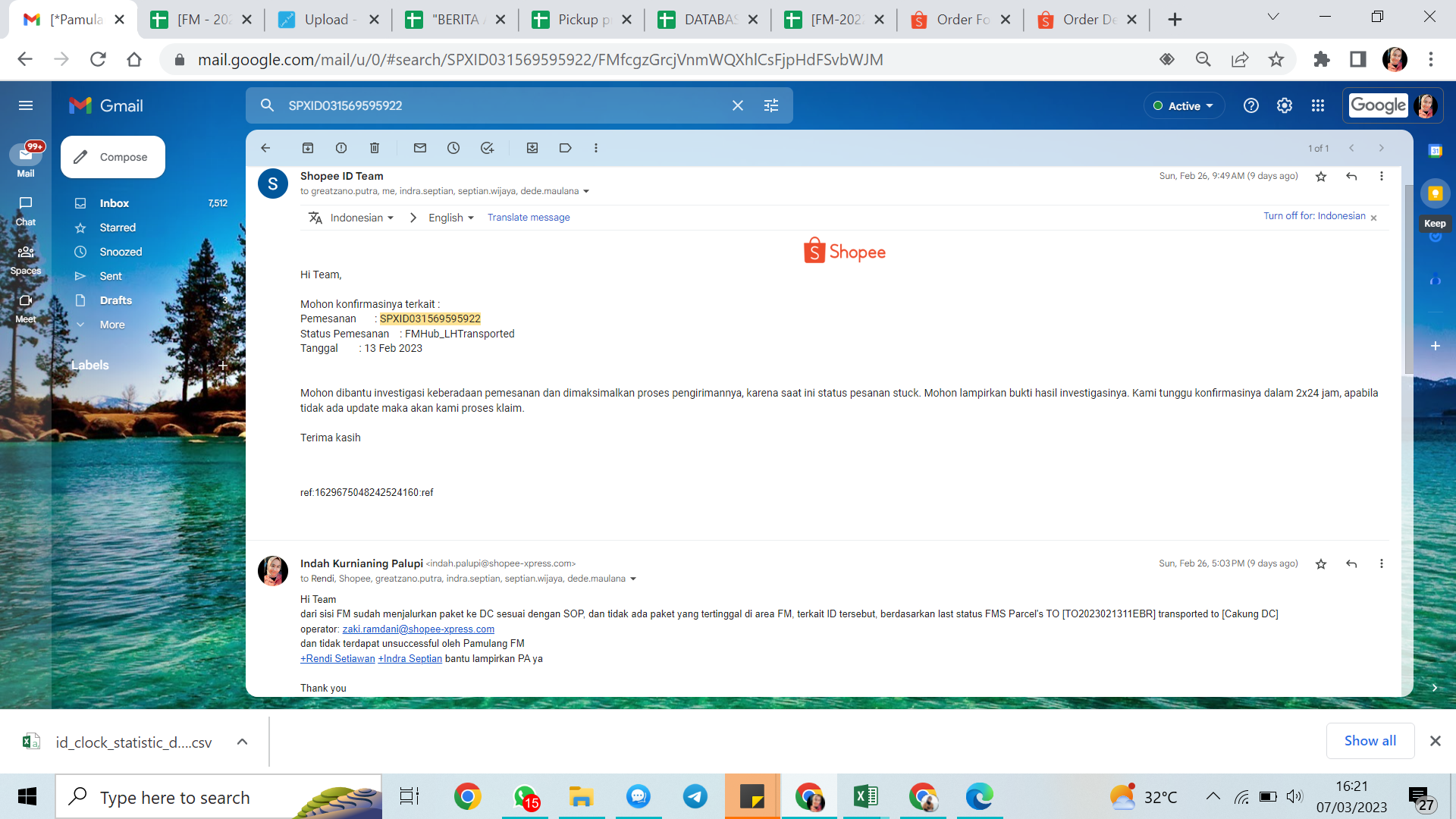The width and height of the screenshot is (1456, 819).
Task: Get add-ons plus icon in side panel
Action: pyautogui.click(x=1435, y=346)
